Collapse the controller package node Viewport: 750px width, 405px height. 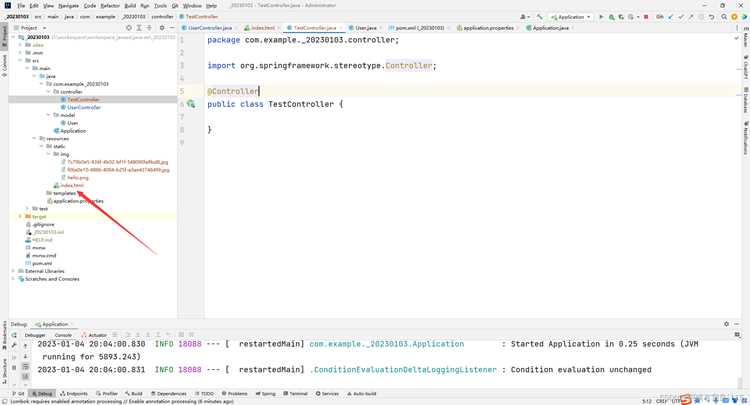click(48, 91)
